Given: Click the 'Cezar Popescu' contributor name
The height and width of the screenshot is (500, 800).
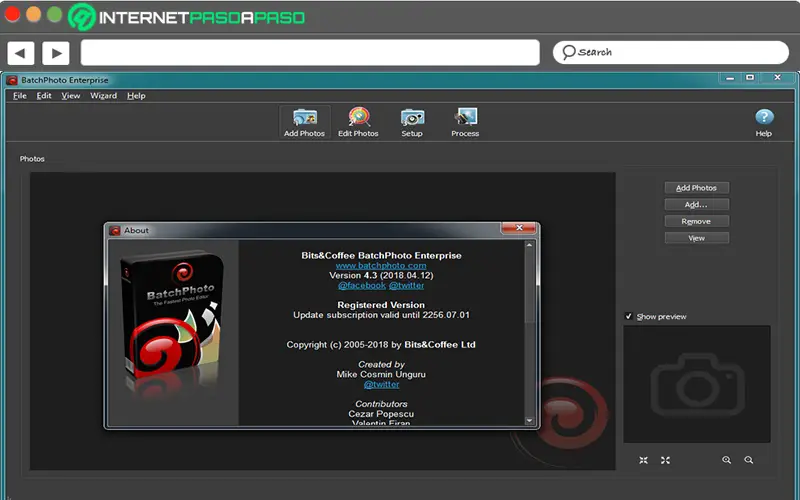Looking at the screenshot, I should click(381, 414).
